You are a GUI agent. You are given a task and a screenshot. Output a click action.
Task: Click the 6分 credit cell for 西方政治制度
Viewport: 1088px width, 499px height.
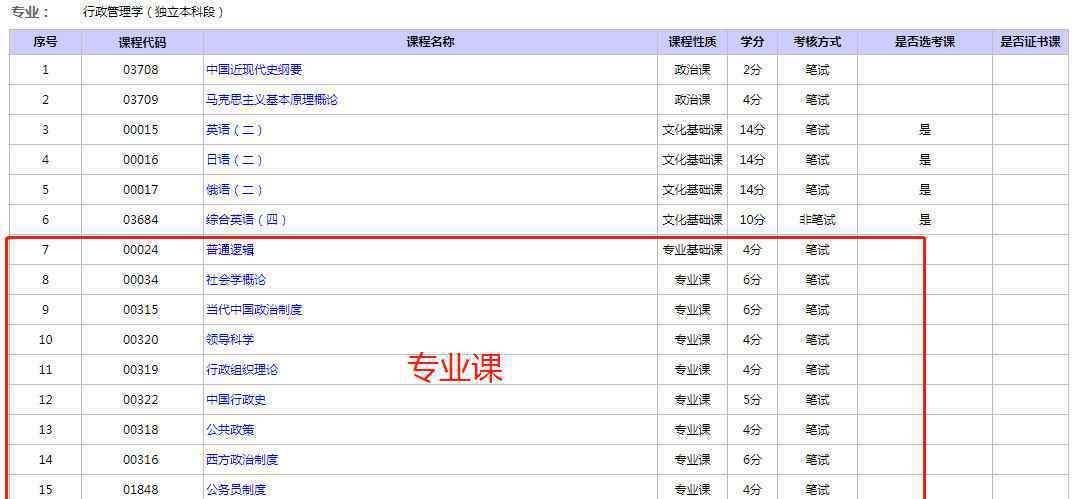pyautogui.click(x=752, y=459)
